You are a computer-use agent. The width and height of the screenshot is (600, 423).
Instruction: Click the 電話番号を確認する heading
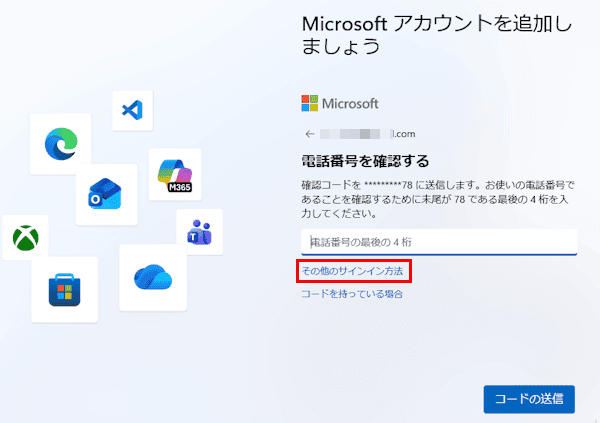pos(365,161)
